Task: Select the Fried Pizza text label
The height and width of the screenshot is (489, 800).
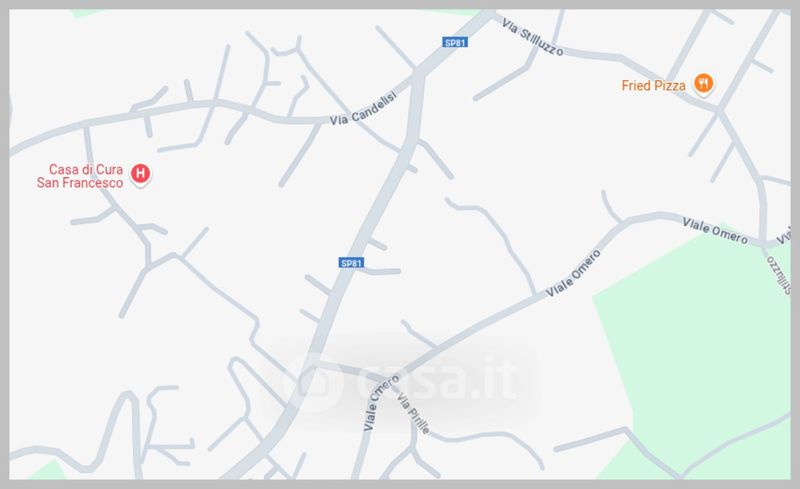Action: [653, 86]
